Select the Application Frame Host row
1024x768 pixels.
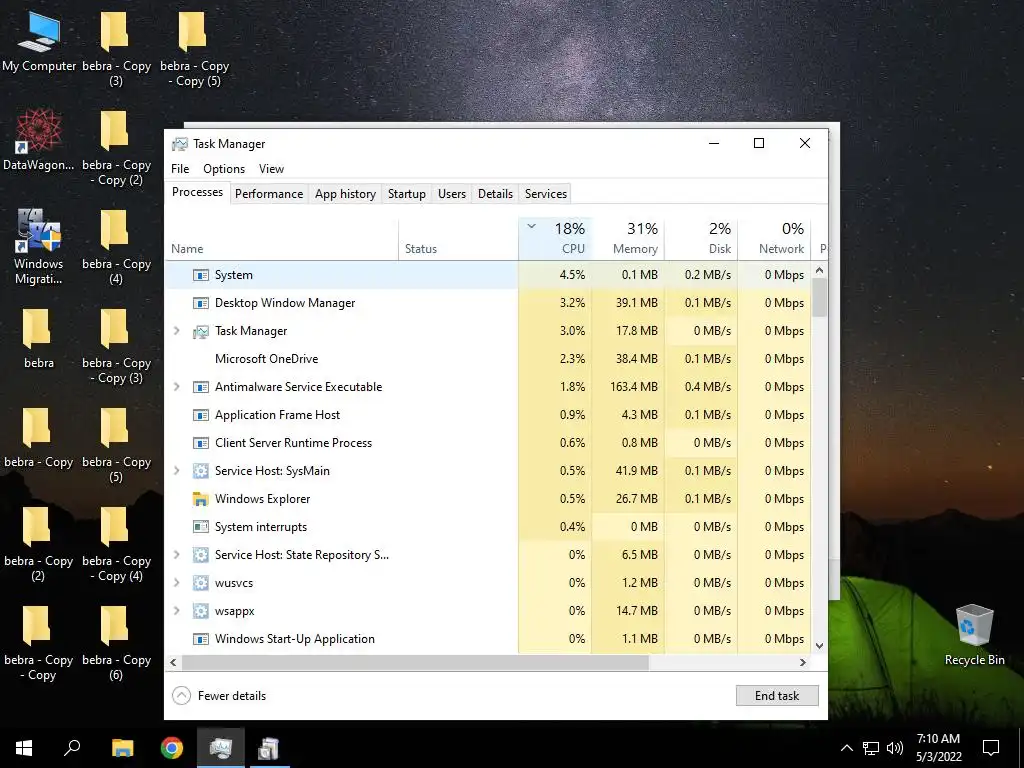click(488, 415)
